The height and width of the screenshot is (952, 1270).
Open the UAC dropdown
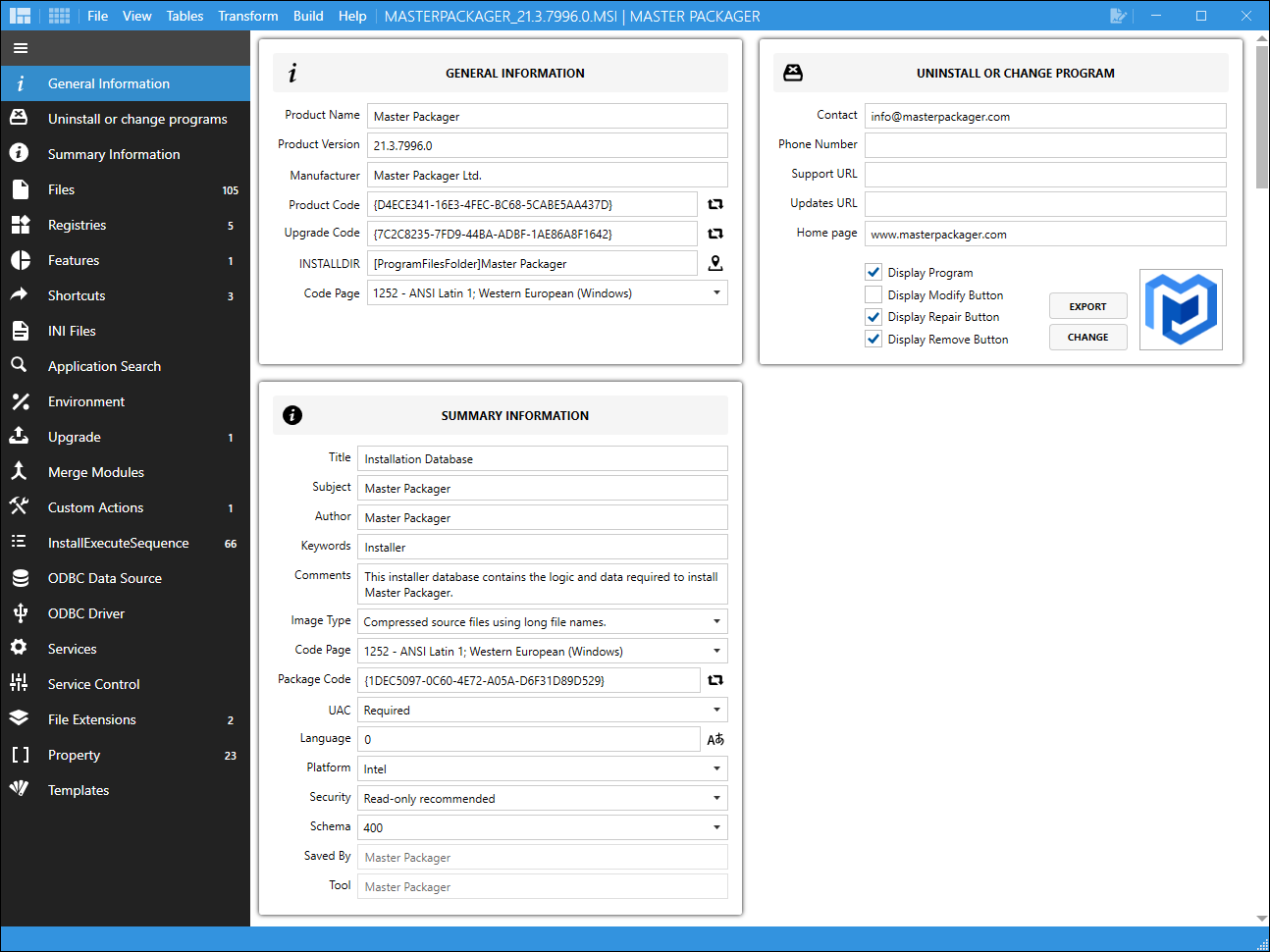[717, 710]
